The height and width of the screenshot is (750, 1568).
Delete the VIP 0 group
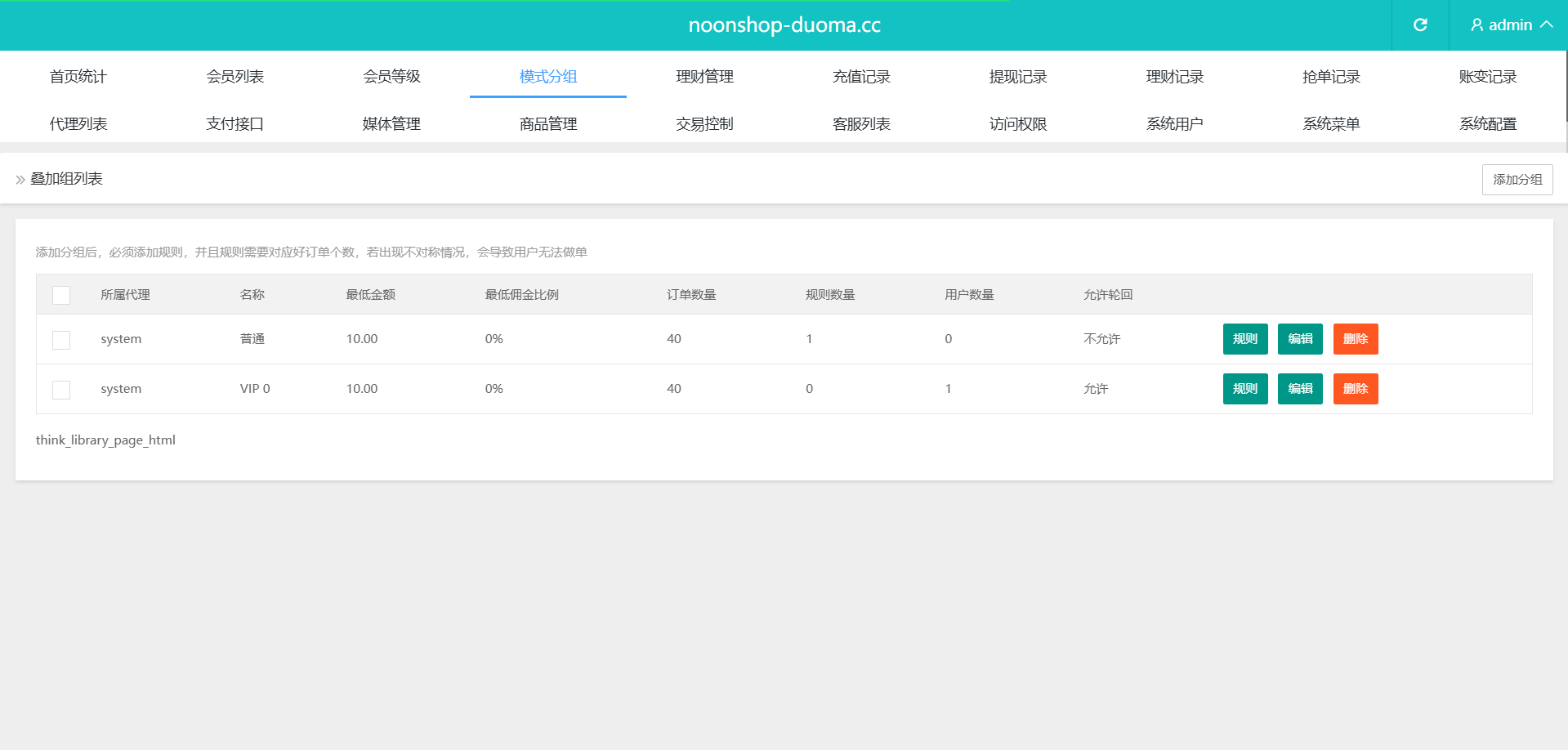(x=1355, y=389)
